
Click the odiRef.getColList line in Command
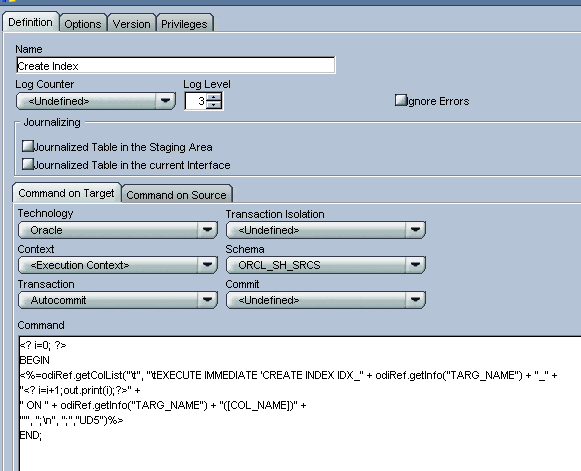point(288,375)
